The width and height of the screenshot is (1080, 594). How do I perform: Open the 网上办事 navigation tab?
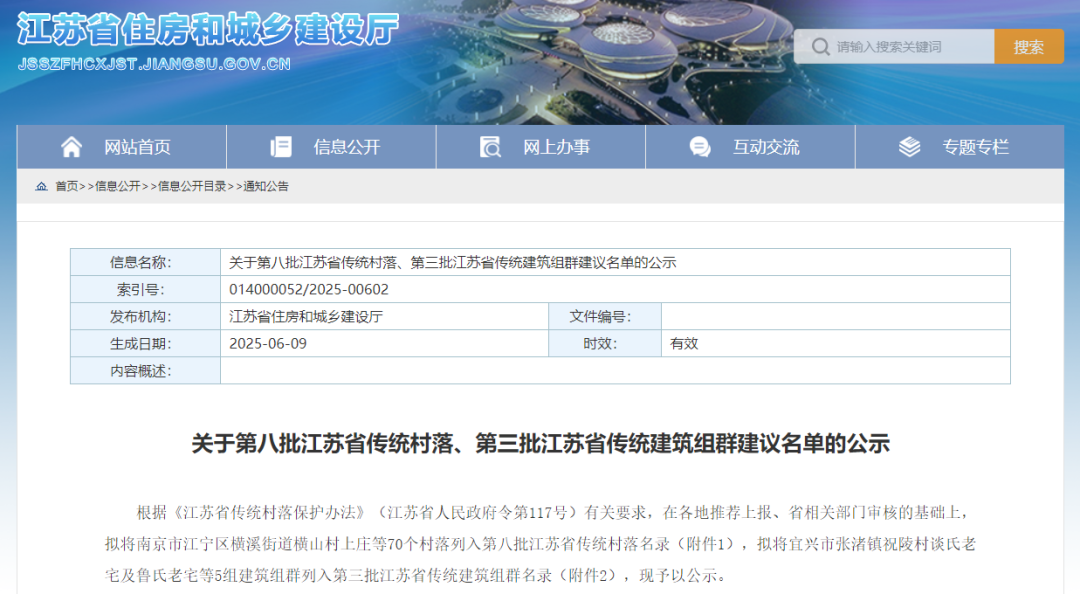[x=541, y=147]
